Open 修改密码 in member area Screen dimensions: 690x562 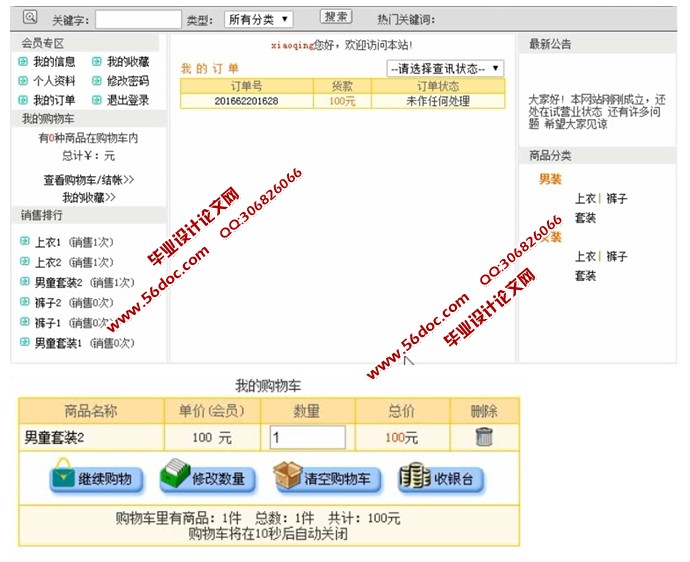coord(128,81)
